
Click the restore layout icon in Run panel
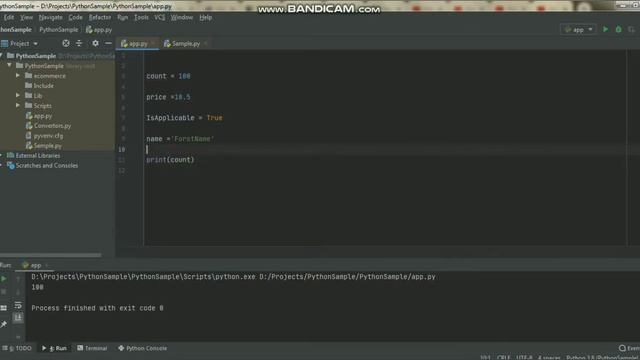4,308
